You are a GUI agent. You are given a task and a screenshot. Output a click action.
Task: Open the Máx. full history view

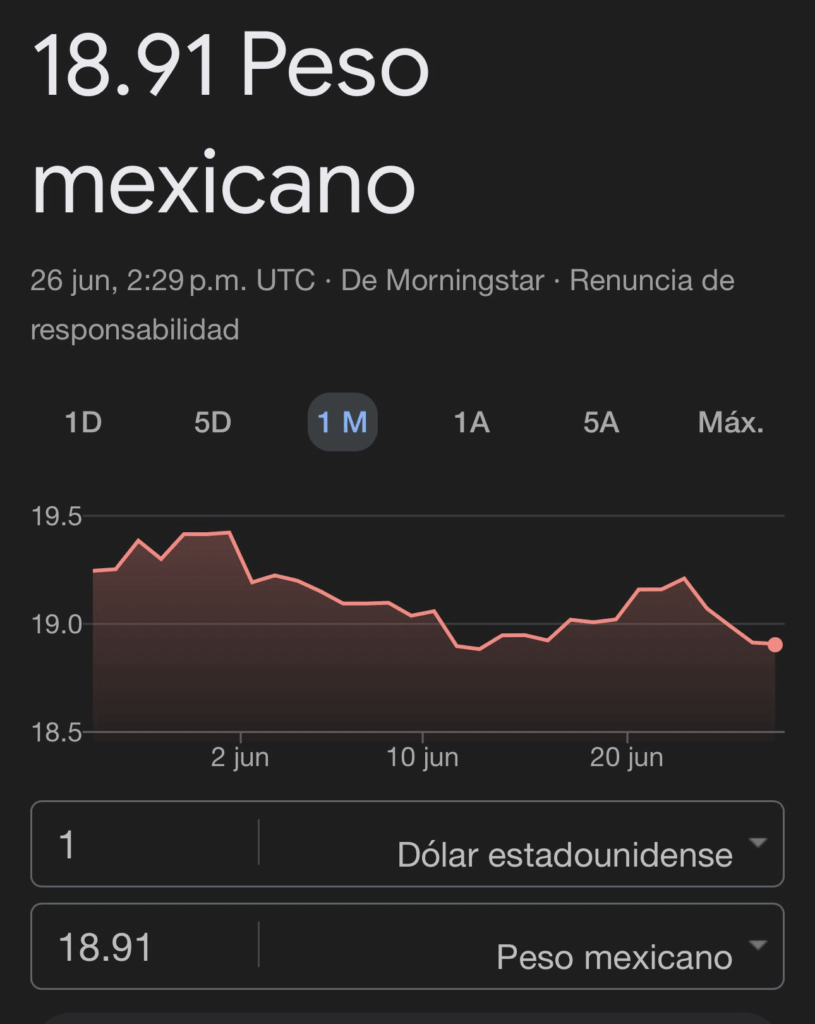click(x=730, y=423)
